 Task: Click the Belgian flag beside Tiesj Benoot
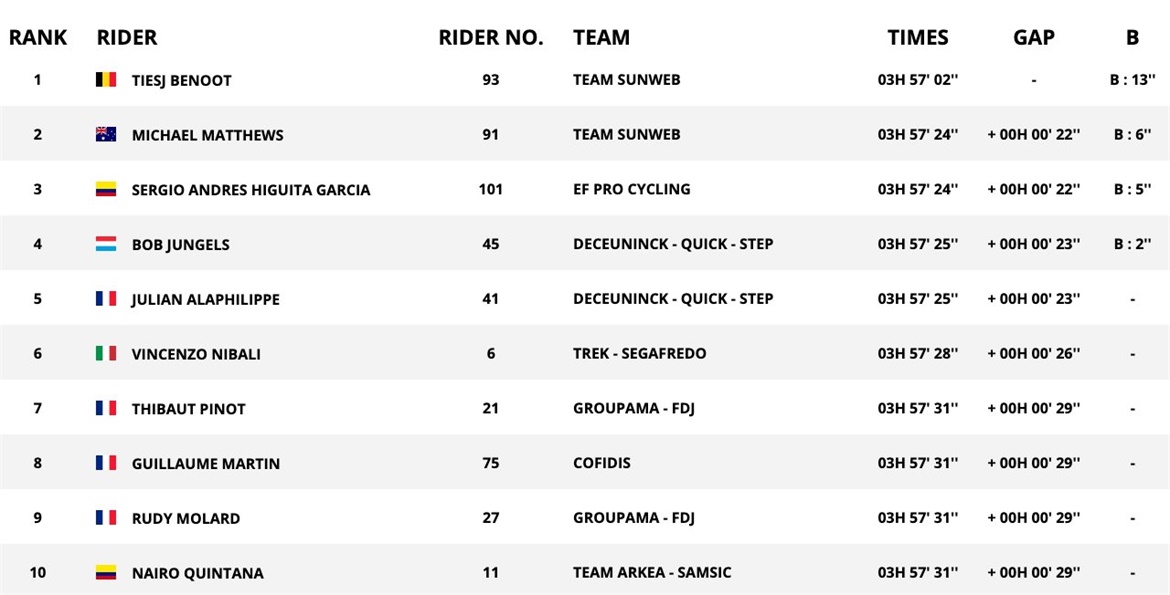click(106, 80)
